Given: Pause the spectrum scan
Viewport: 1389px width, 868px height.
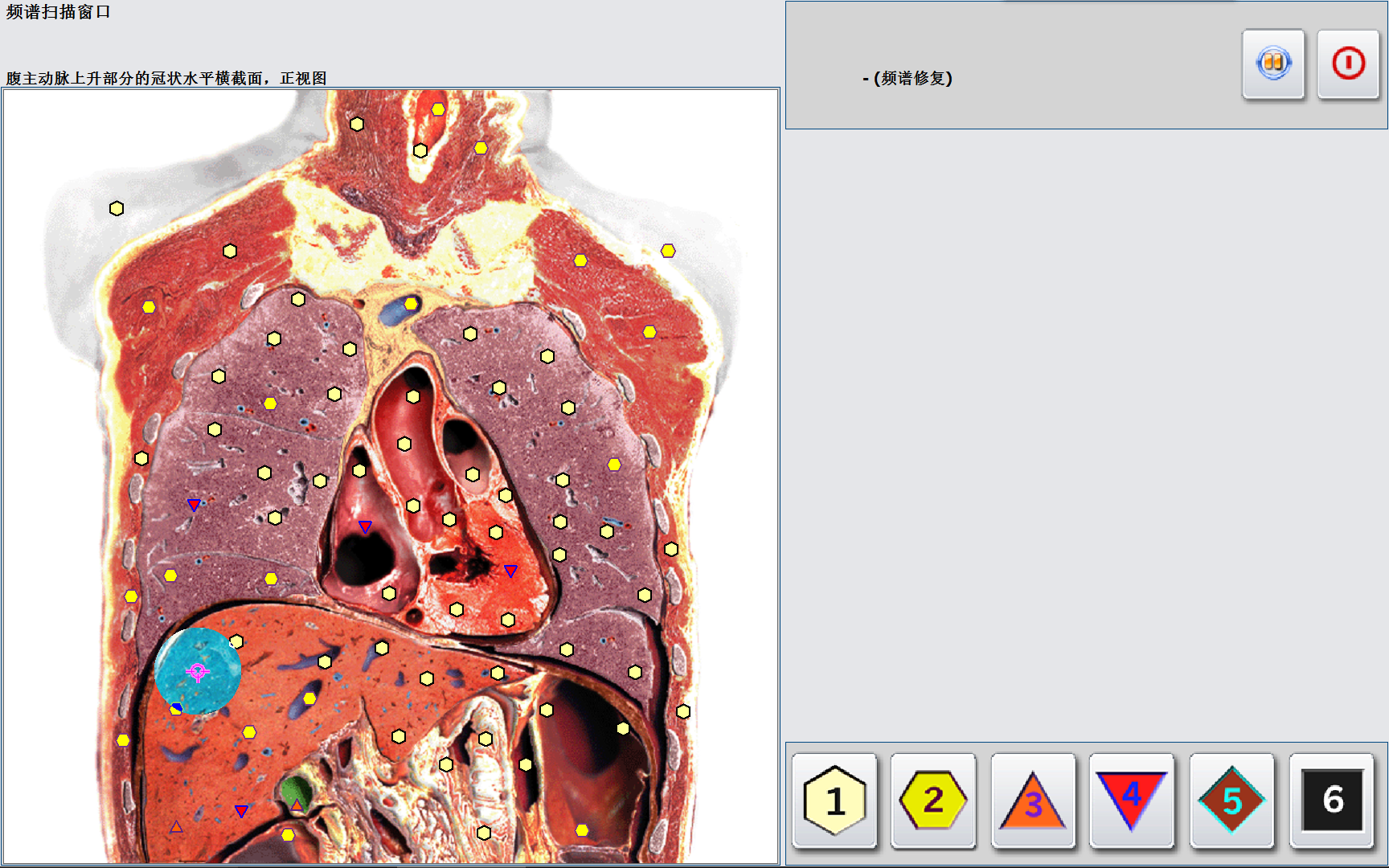Looking at the screenshot, I should tap(1273, 63).
